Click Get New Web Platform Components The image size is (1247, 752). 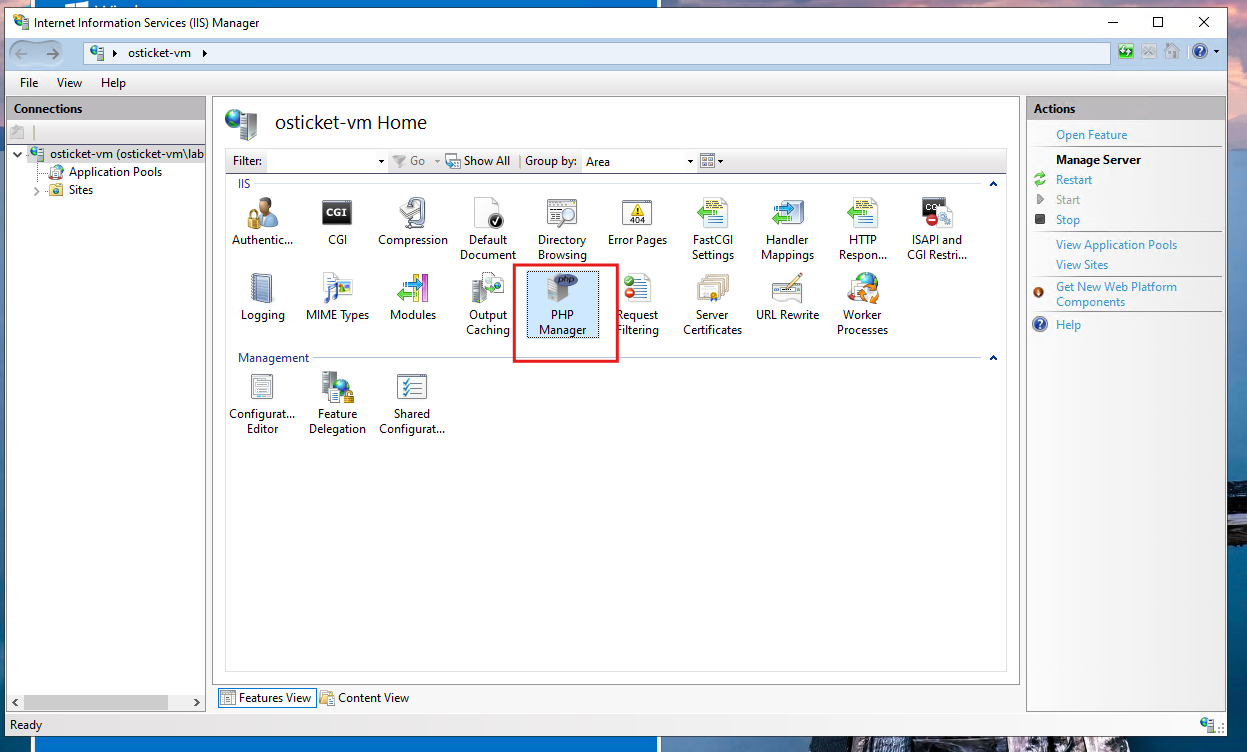(x=1116, y=294)
